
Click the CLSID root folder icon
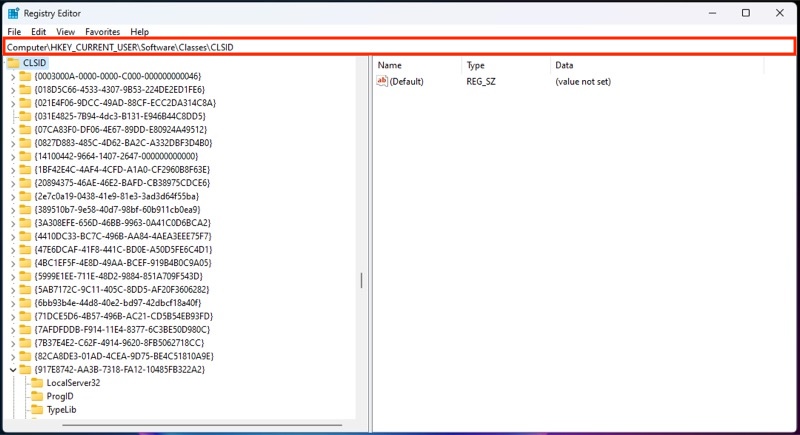(13, 63)
